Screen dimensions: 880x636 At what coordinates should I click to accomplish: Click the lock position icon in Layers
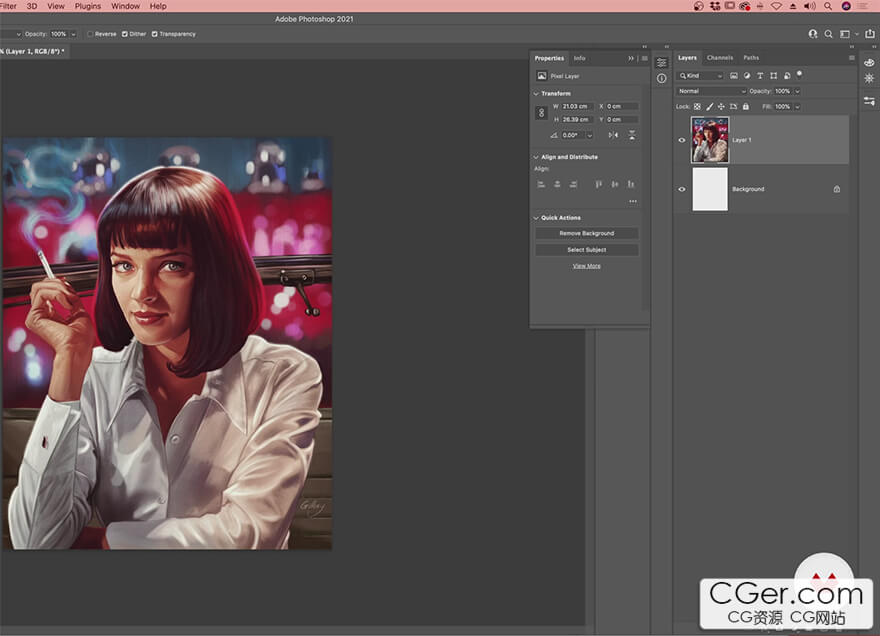[x=723, y=106]
